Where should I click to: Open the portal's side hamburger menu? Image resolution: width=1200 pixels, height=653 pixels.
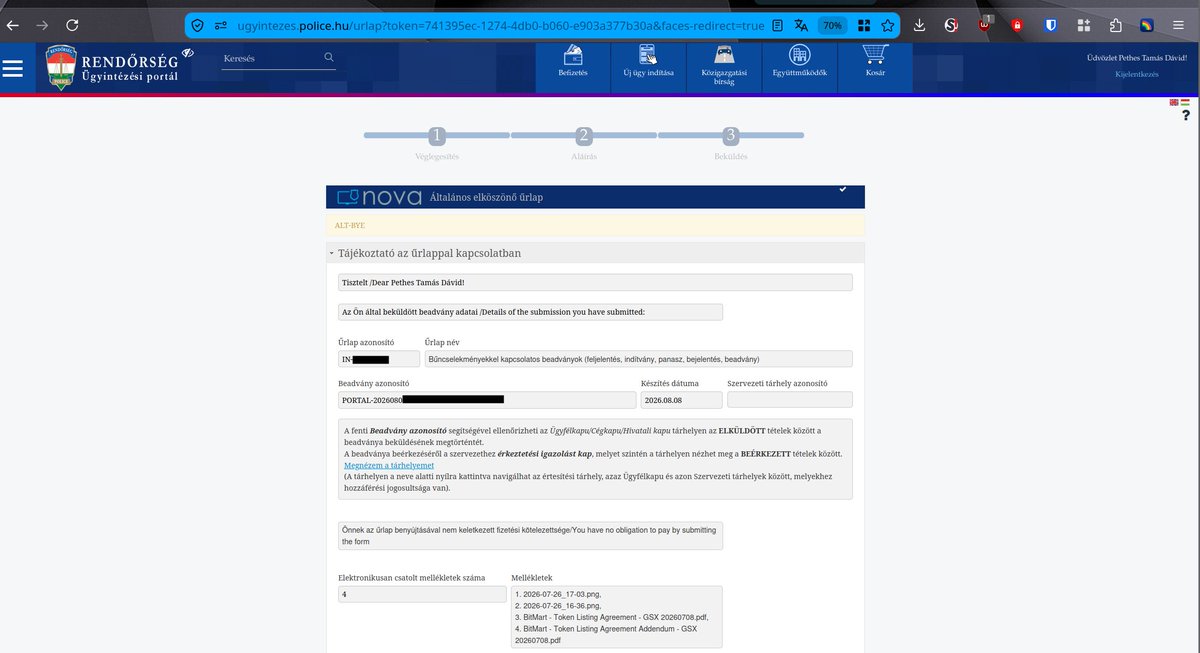pos(13,68)
